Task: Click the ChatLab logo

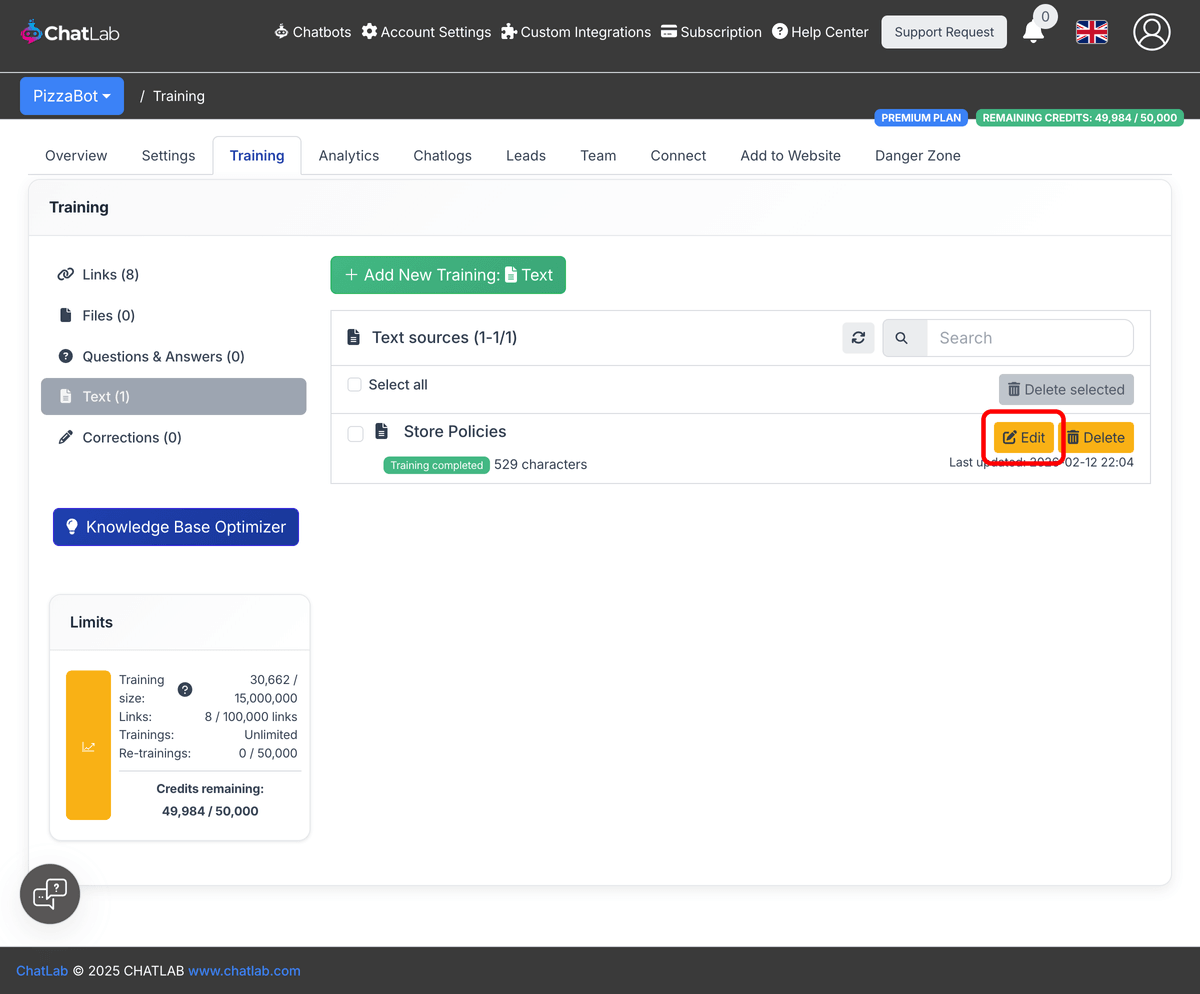Action: pyautogui.click(x=70, y=32)
